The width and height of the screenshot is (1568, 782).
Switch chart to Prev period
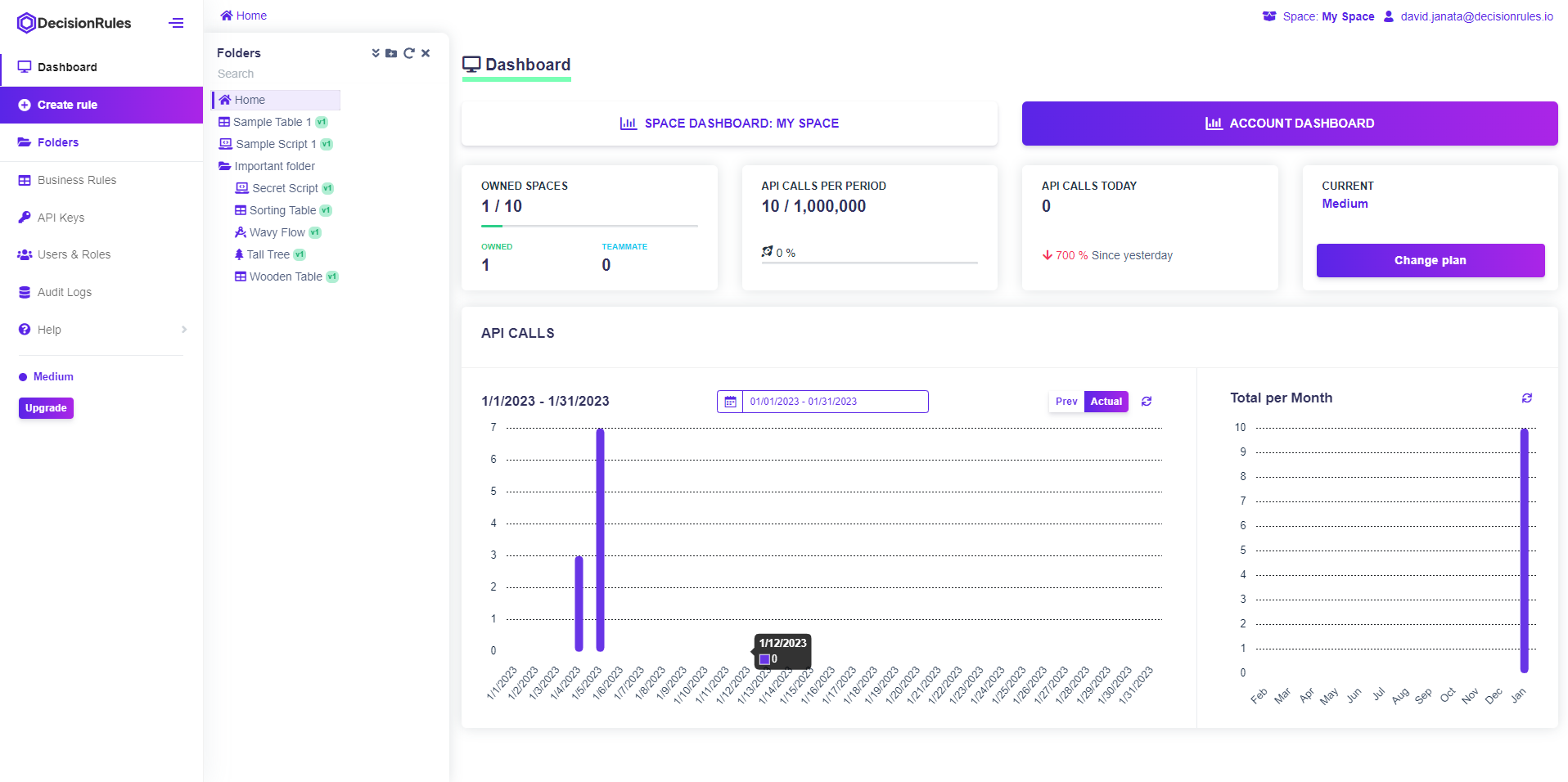click(1066, 402)
